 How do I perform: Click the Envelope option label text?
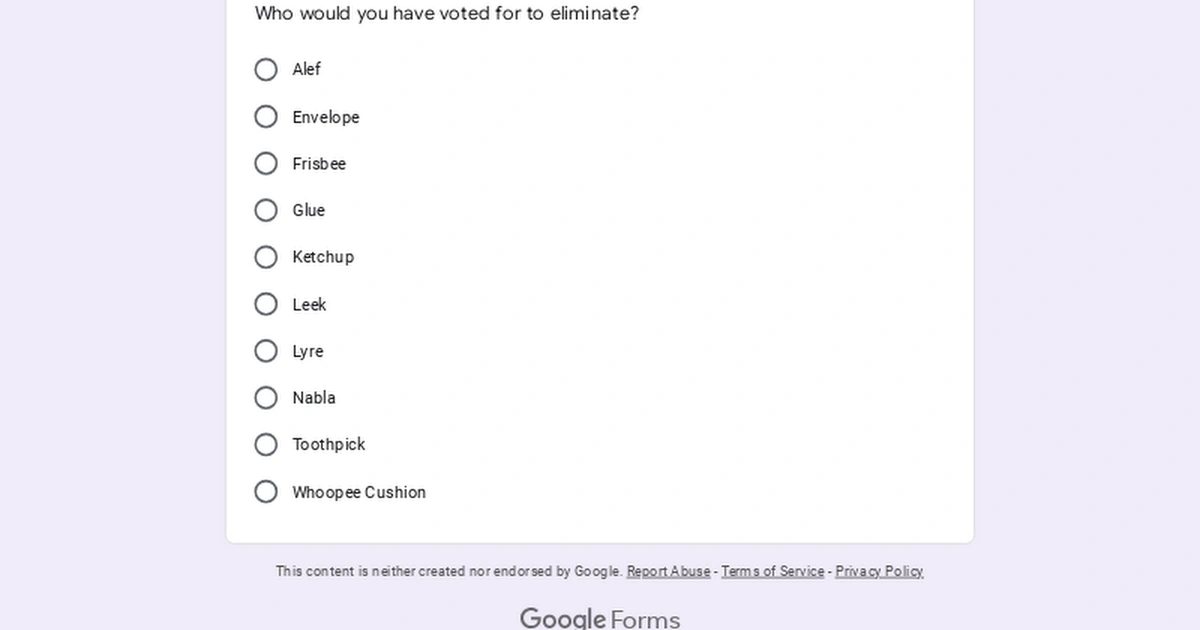tap(326, 116)
